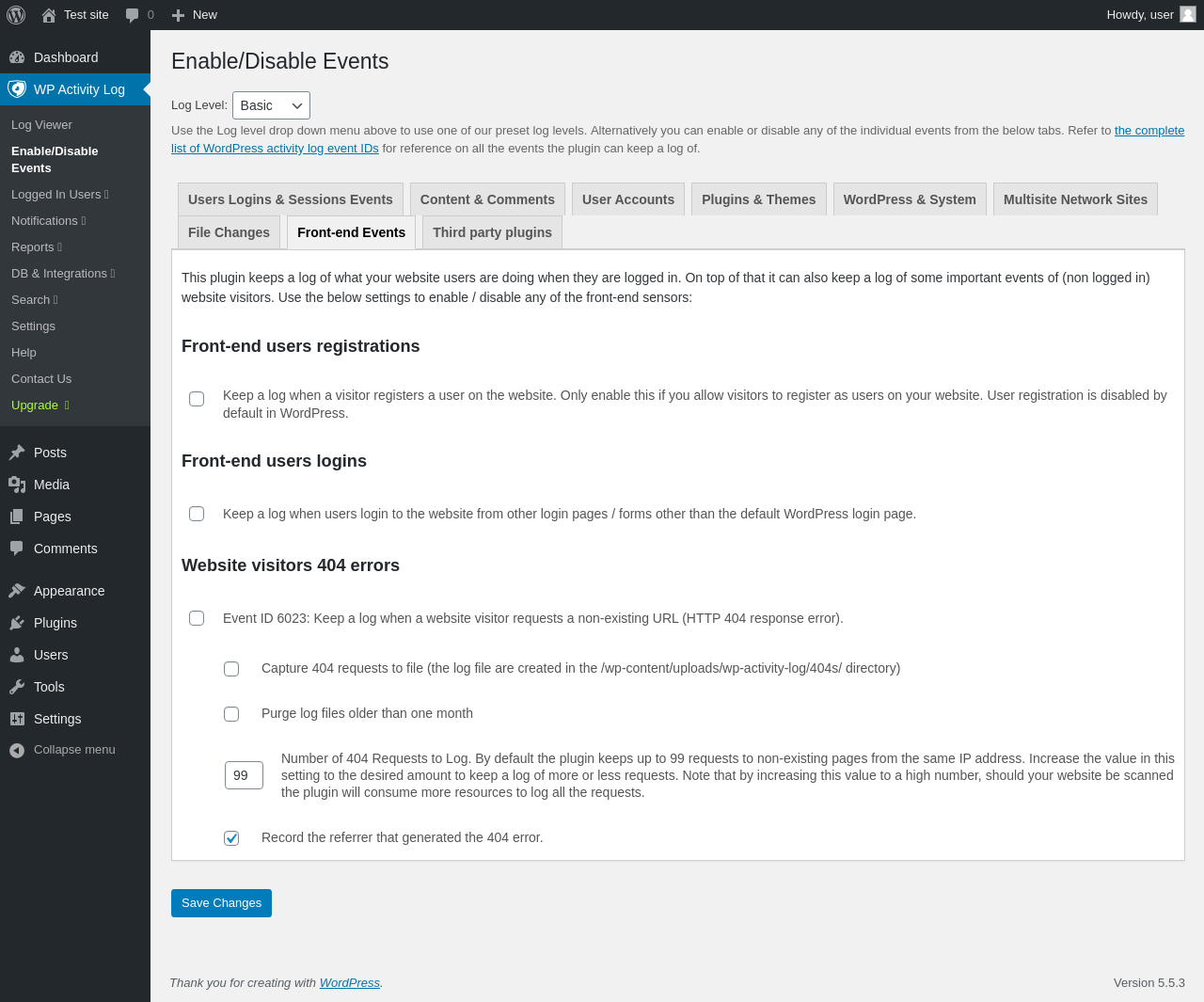Open the comments bubble icon in admin bar

click(x=133, y=15)
